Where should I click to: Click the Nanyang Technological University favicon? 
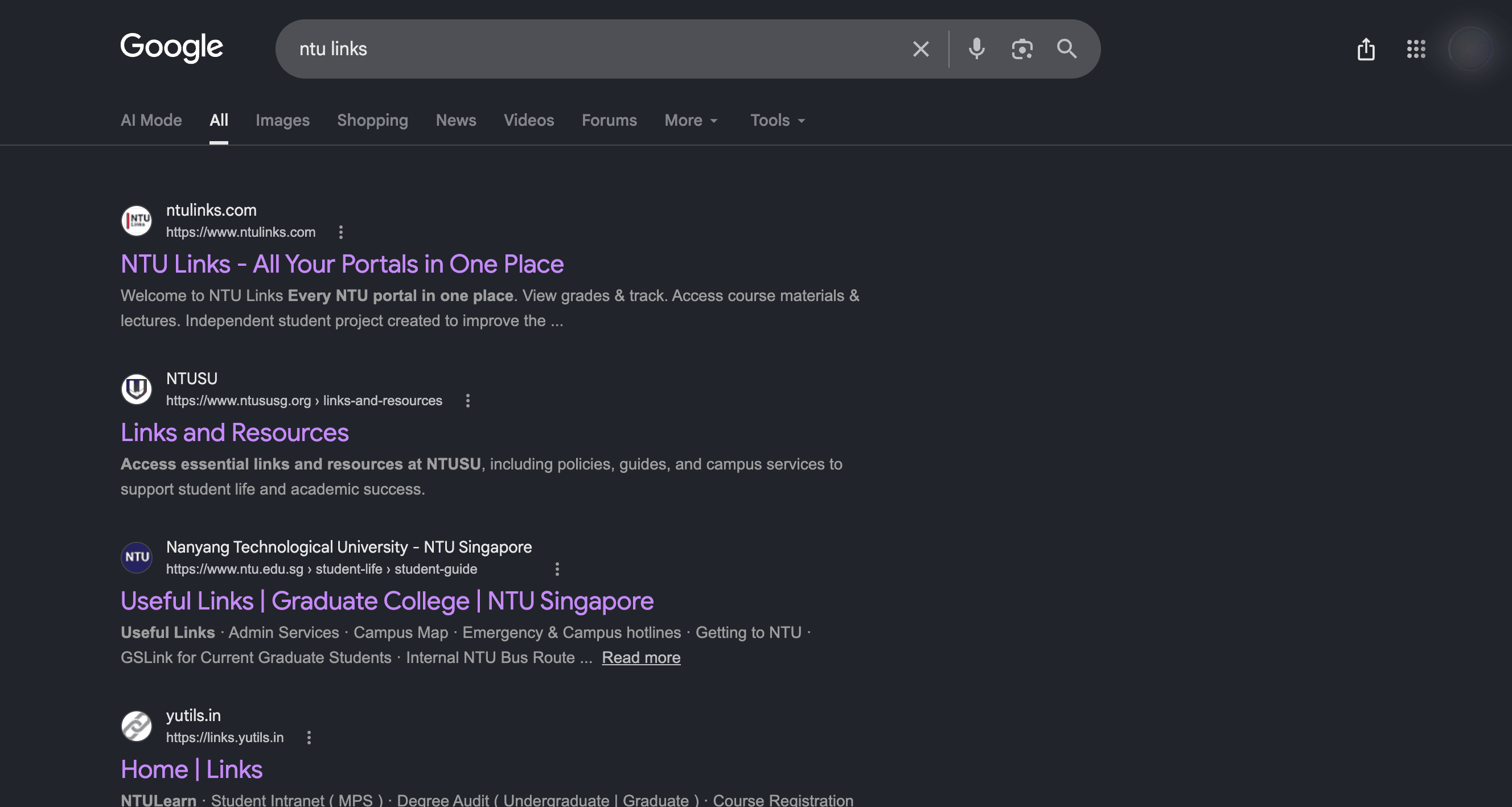[136, 558]
